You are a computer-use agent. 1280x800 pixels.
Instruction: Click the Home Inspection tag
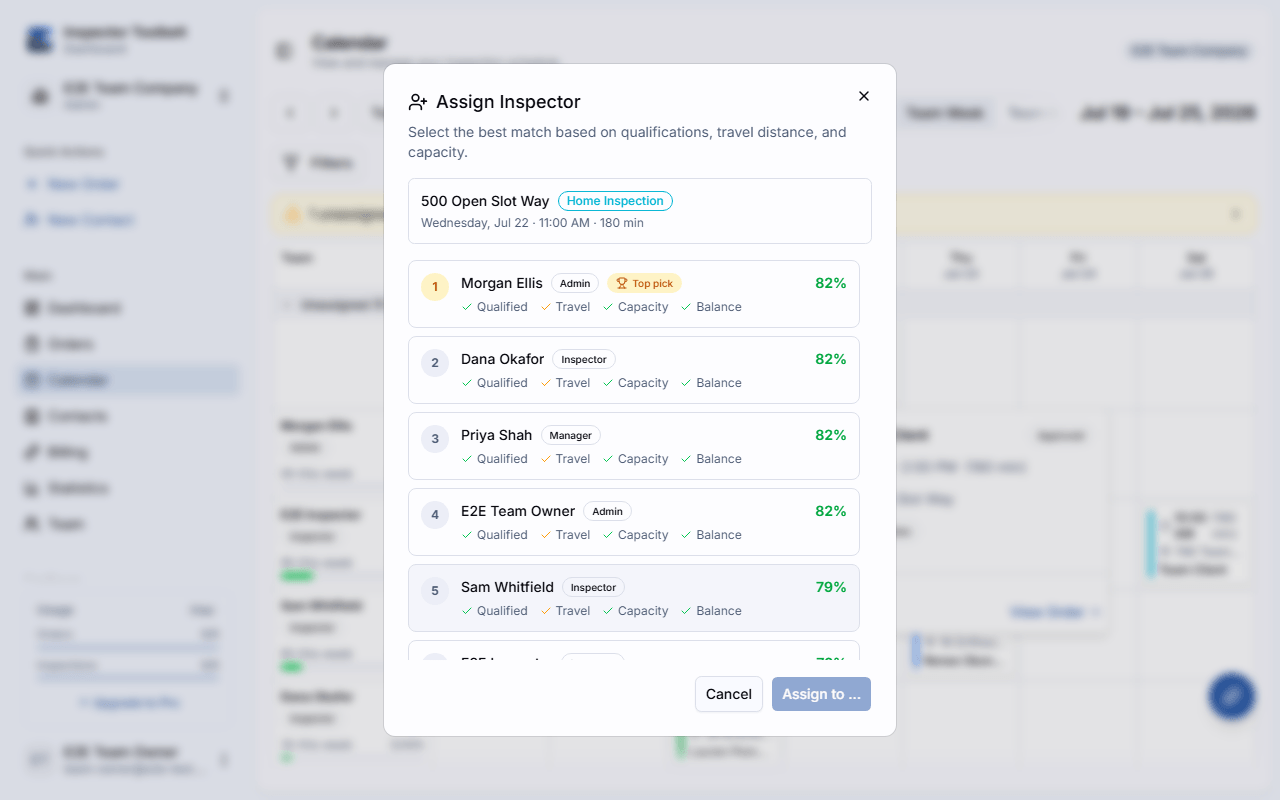[615, 201]
